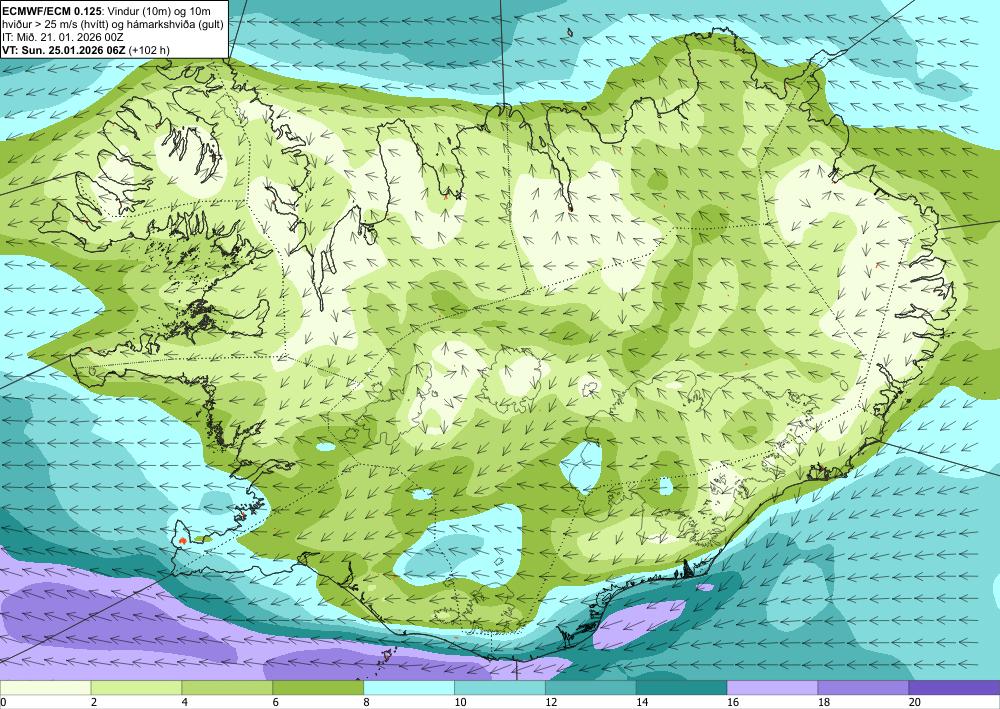The height and width of the screenshot is (709, 1000).
Task: Select the medium purple 18–20 m/s swatch
Action: click(x=864, y=687)
